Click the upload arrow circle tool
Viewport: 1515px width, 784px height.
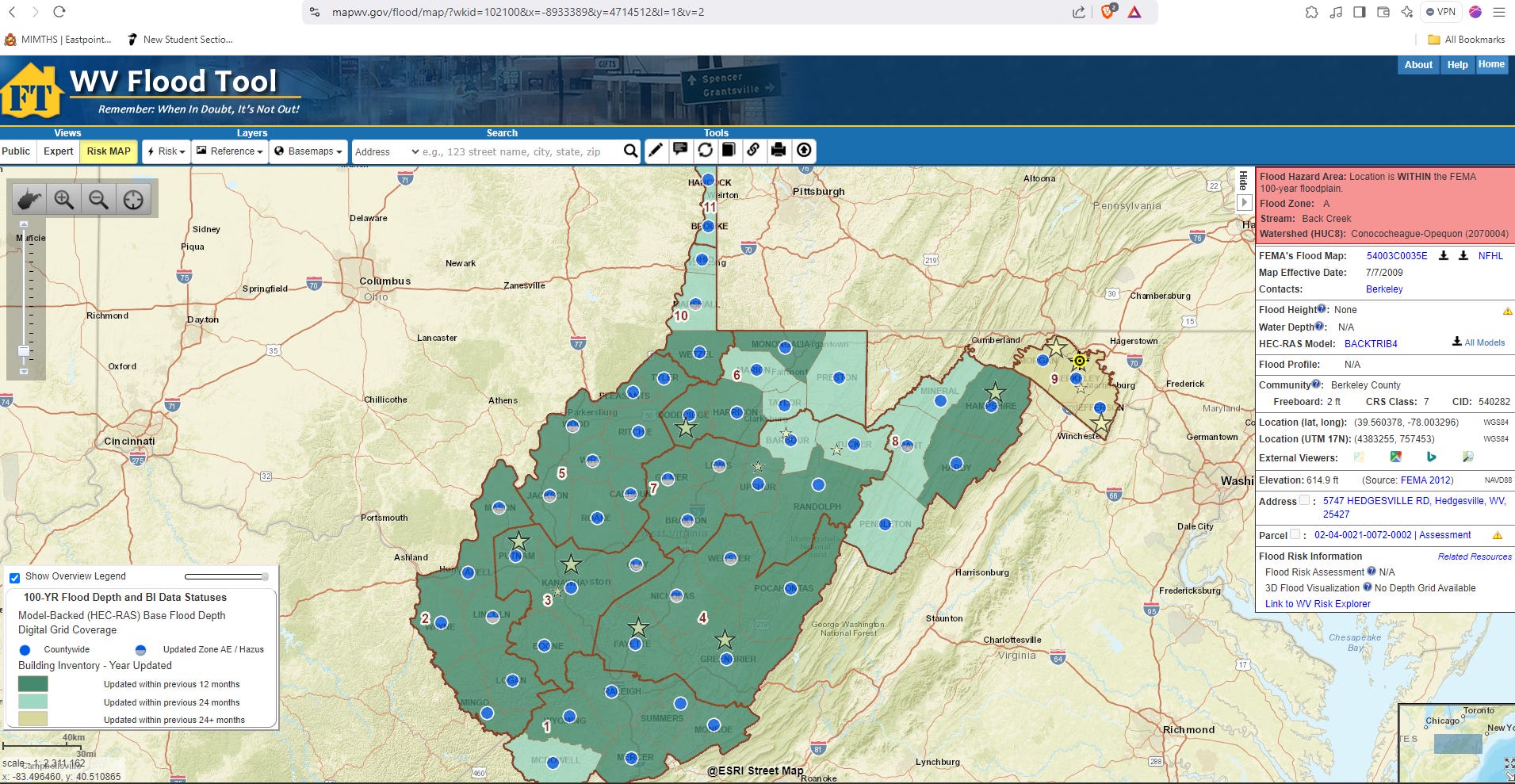[x=804, y=151]
